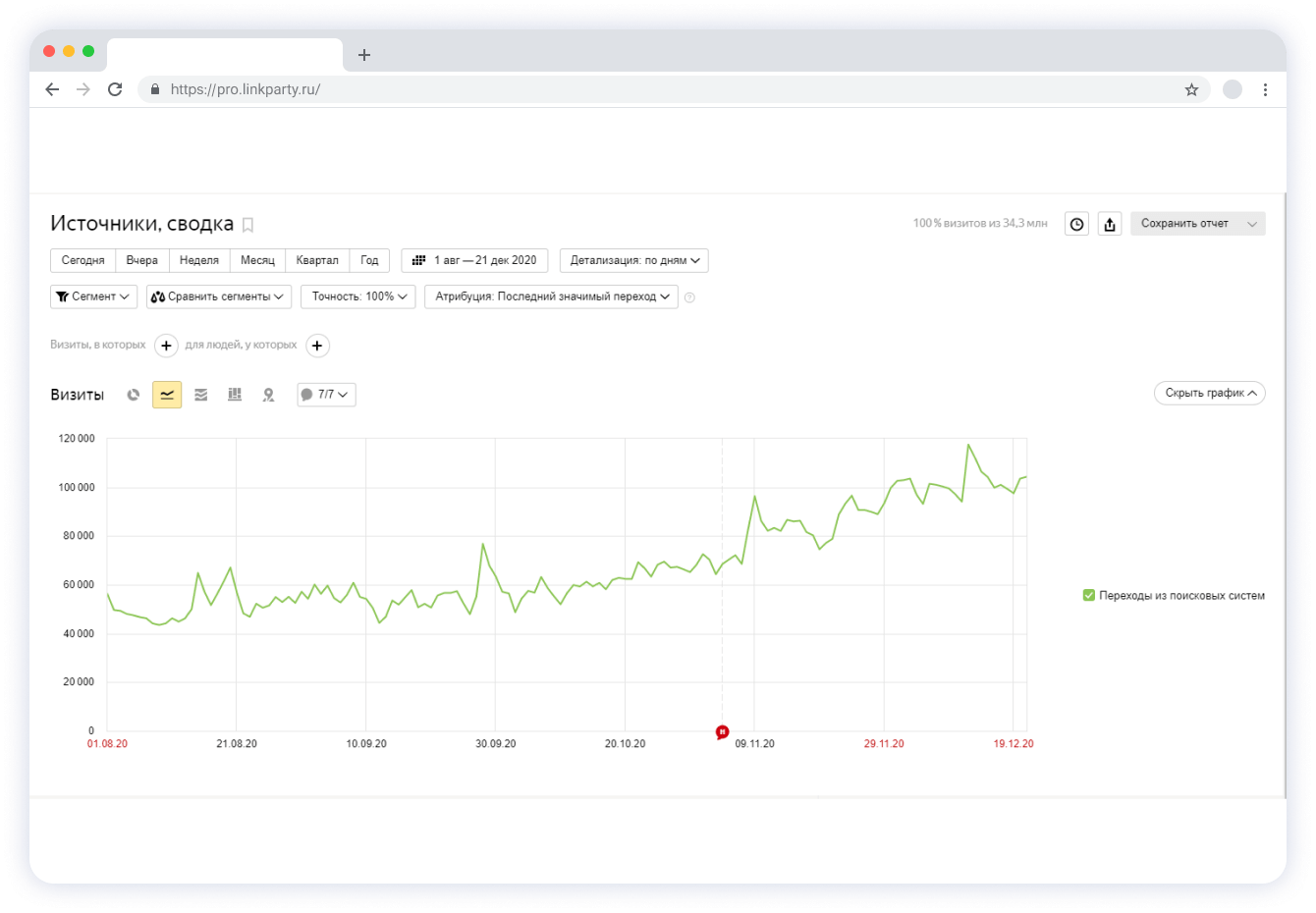Open the map chart view
This screenshot has width=1316, height=913.
268,395
